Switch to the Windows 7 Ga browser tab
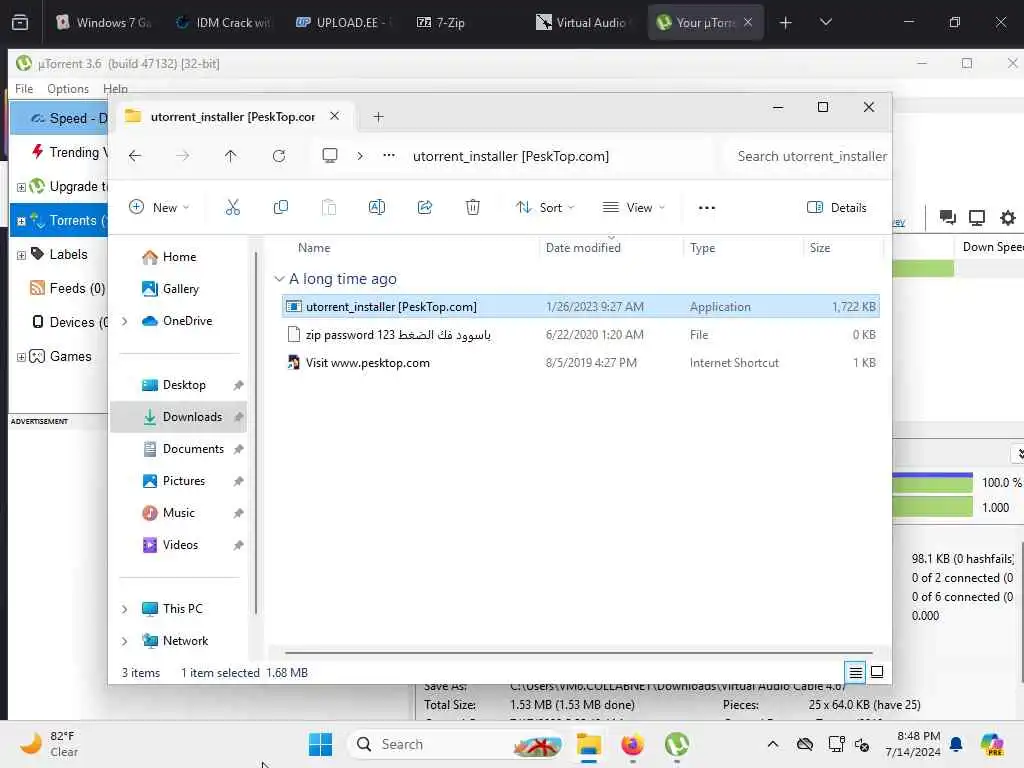1024x768 pixels. click(104, 23)
